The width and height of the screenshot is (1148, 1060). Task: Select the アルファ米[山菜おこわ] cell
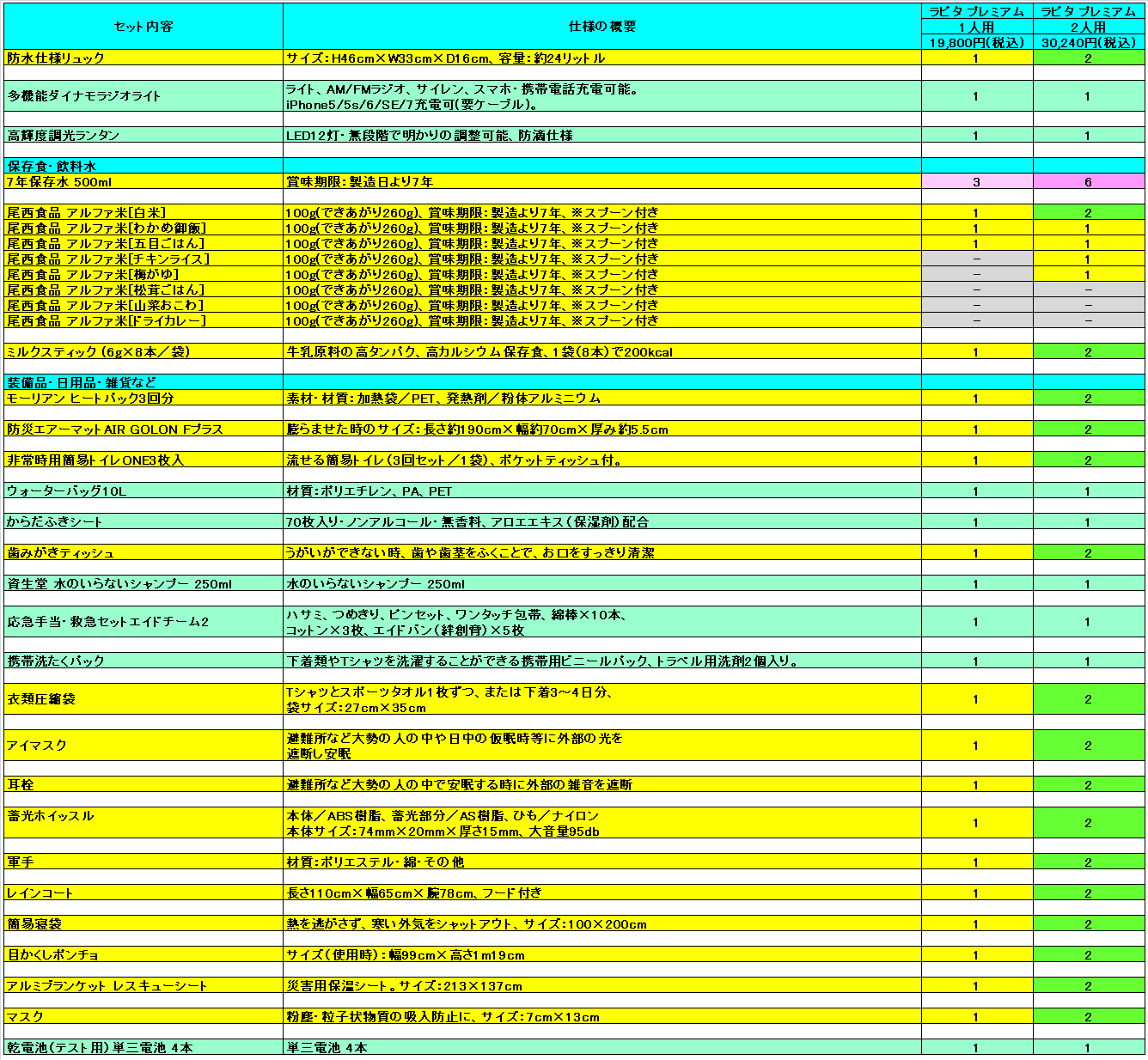click(143, 306)
